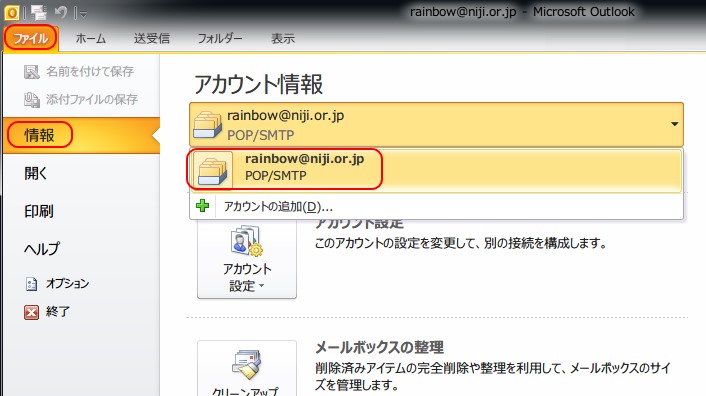Open the account selector dropdown arrow
The image size is (706, 396).
tap(674, 124)
